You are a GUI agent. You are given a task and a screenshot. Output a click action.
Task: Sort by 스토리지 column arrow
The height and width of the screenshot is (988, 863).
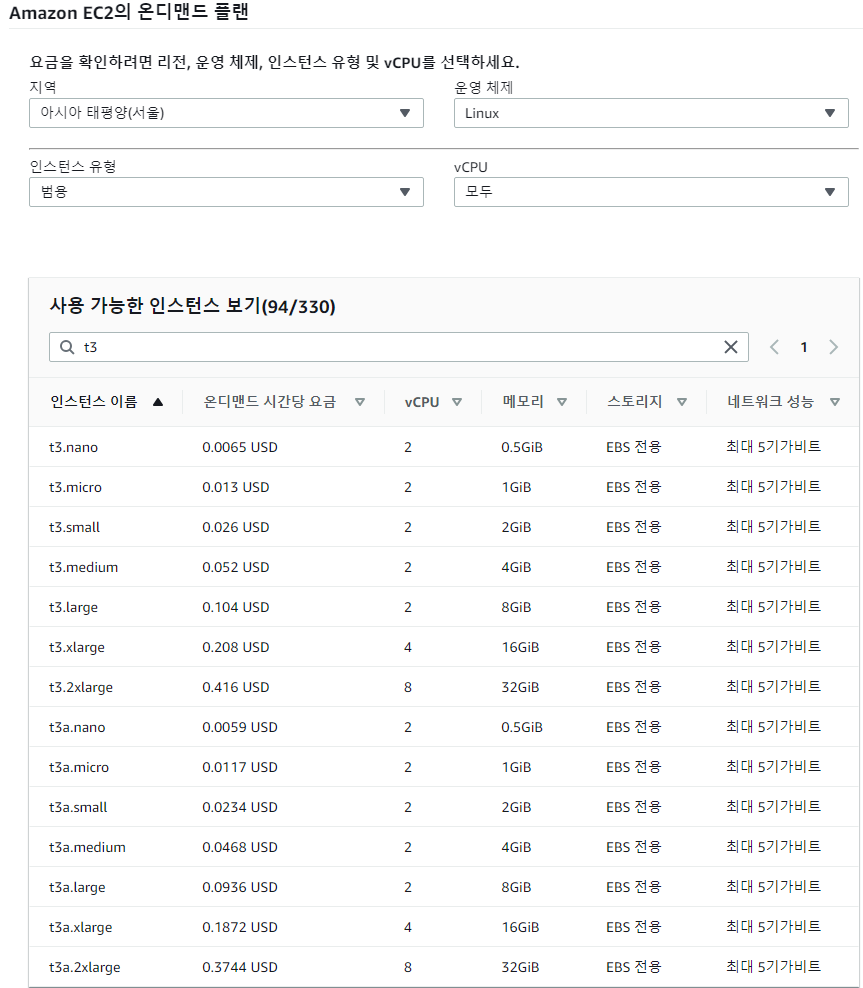tap(682, 402)
